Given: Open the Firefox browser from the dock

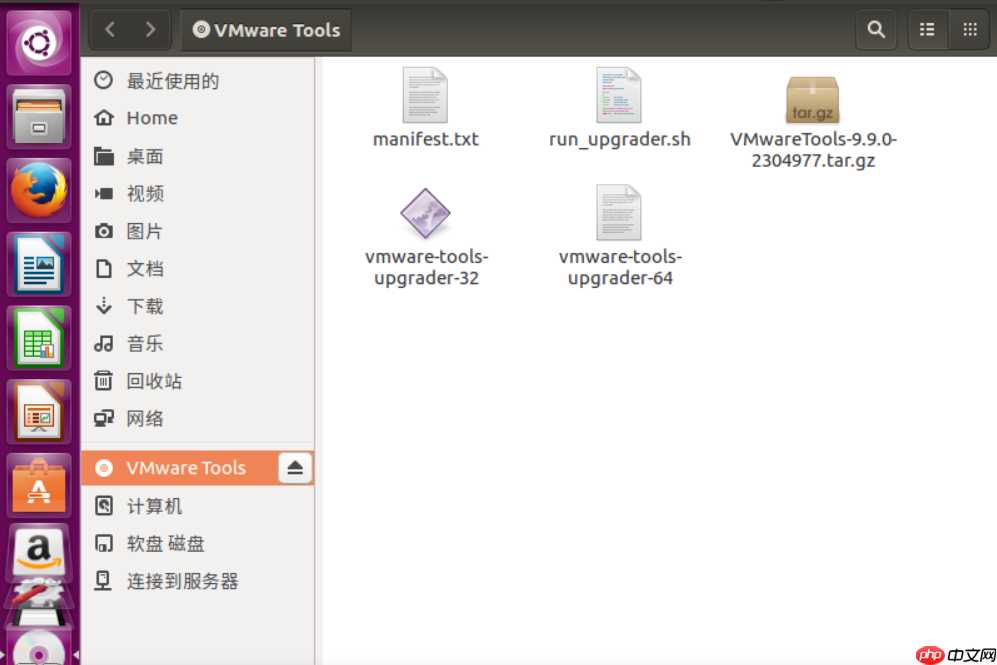Looking at the screenshot, I should point(39,190).
